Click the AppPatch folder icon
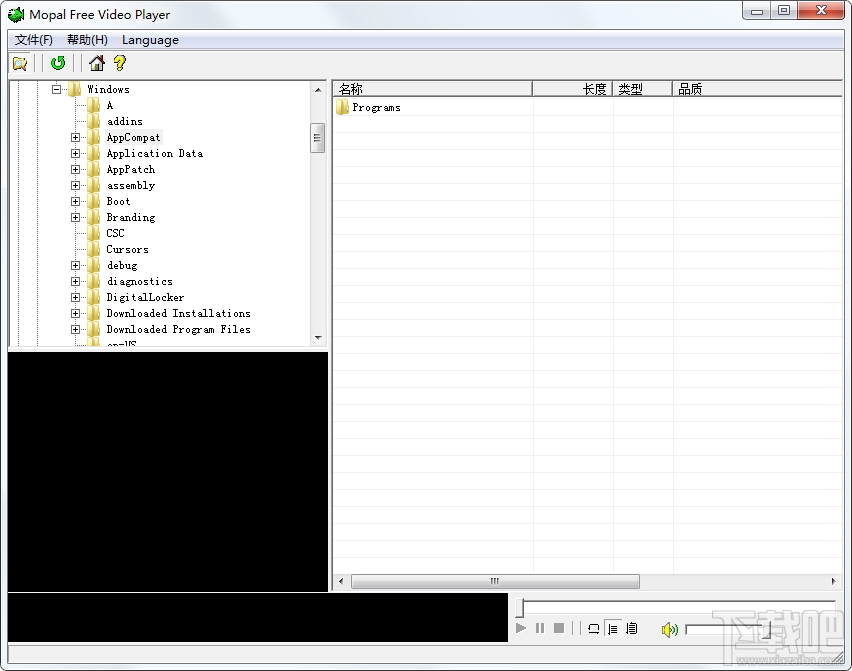 pyautogui.click(x=93, y=170)
